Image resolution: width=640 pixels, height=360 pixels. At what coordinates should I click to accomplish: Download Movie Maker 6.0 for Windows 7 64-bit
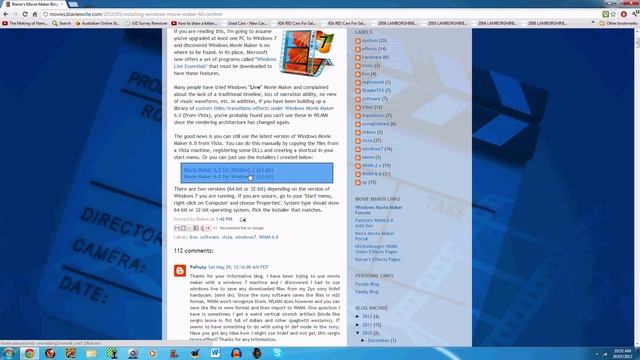pyautogui.click(x=229, y=169)
